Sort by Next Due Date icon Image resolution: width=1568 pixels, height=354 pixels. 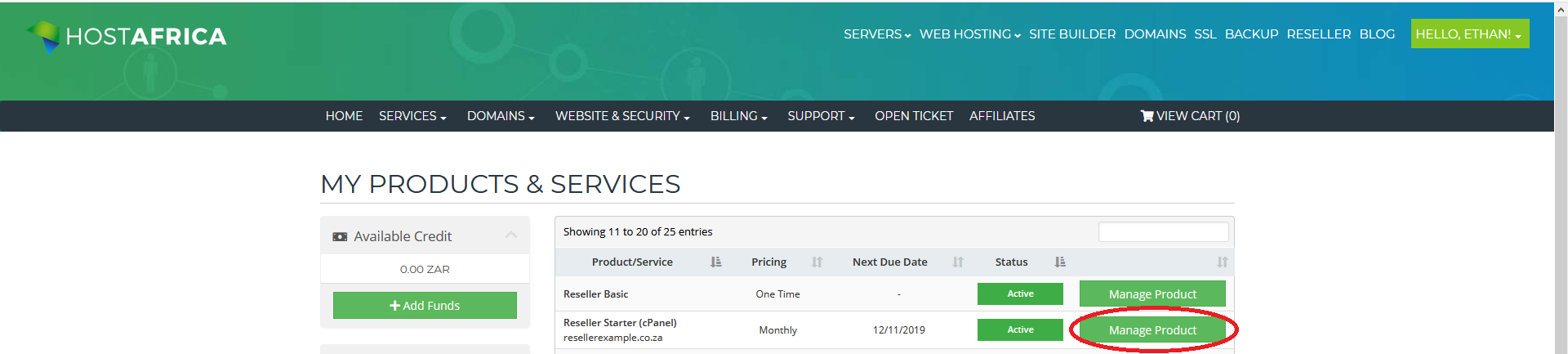[x=958, y=262]
